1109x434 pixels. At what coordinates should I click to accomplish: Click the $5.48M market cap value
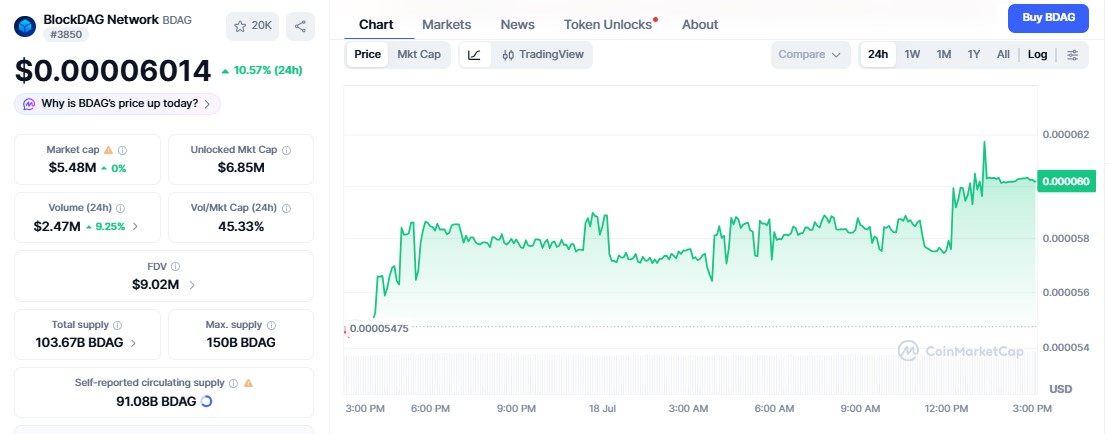[x=71, y=168]
